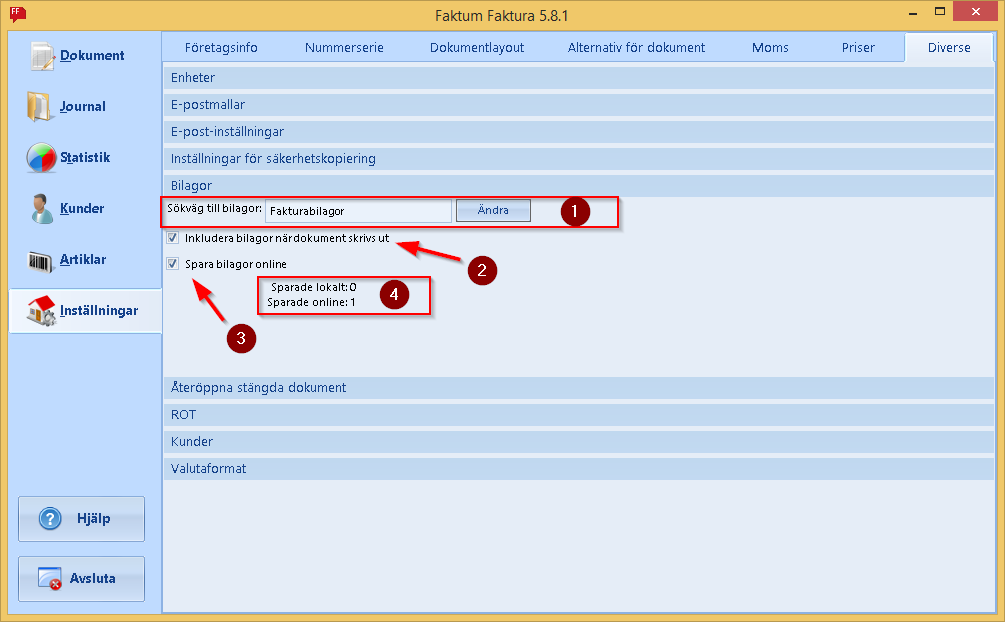This screenshot has width=1005, height=622.
Task: Expand the 'Återöppna stängda dokument' section
Action: 579,387
